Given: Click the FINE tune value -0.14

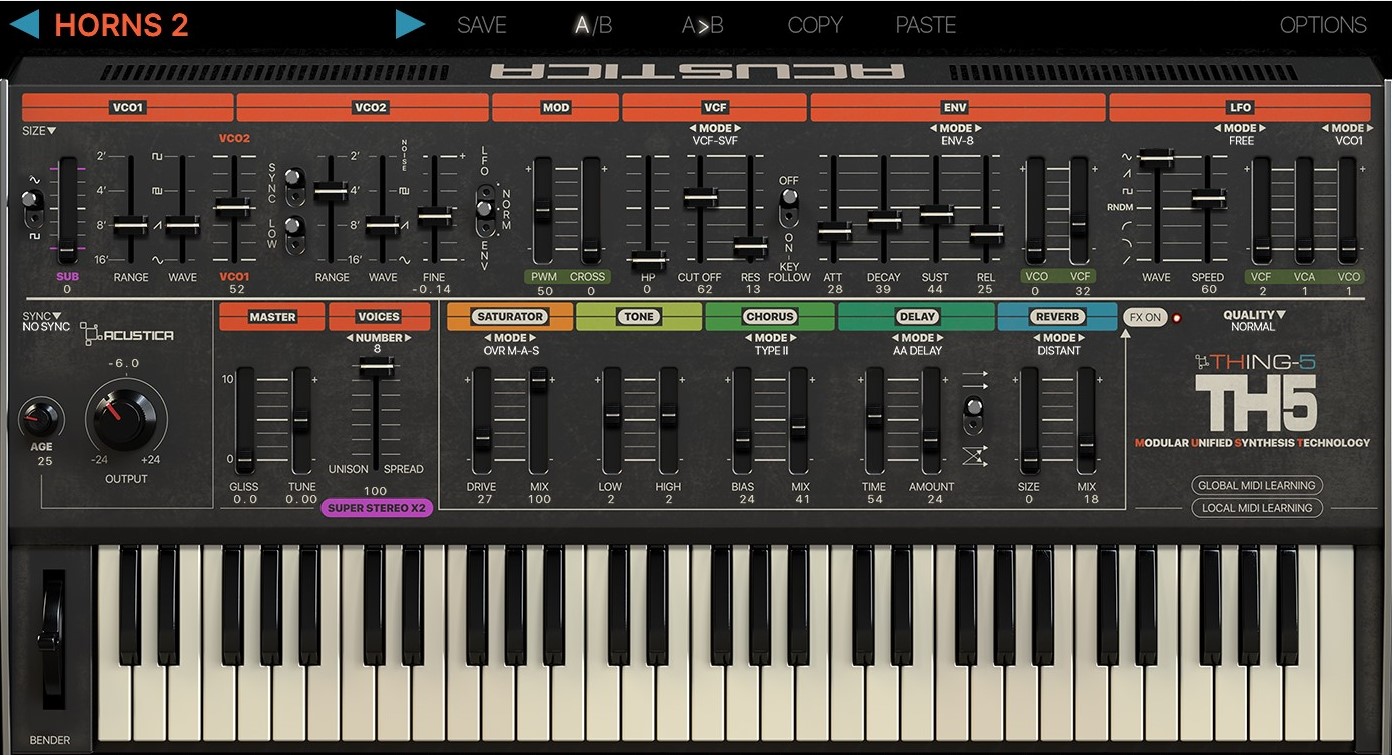Looking at the screenshot, I should click(433, 289).
